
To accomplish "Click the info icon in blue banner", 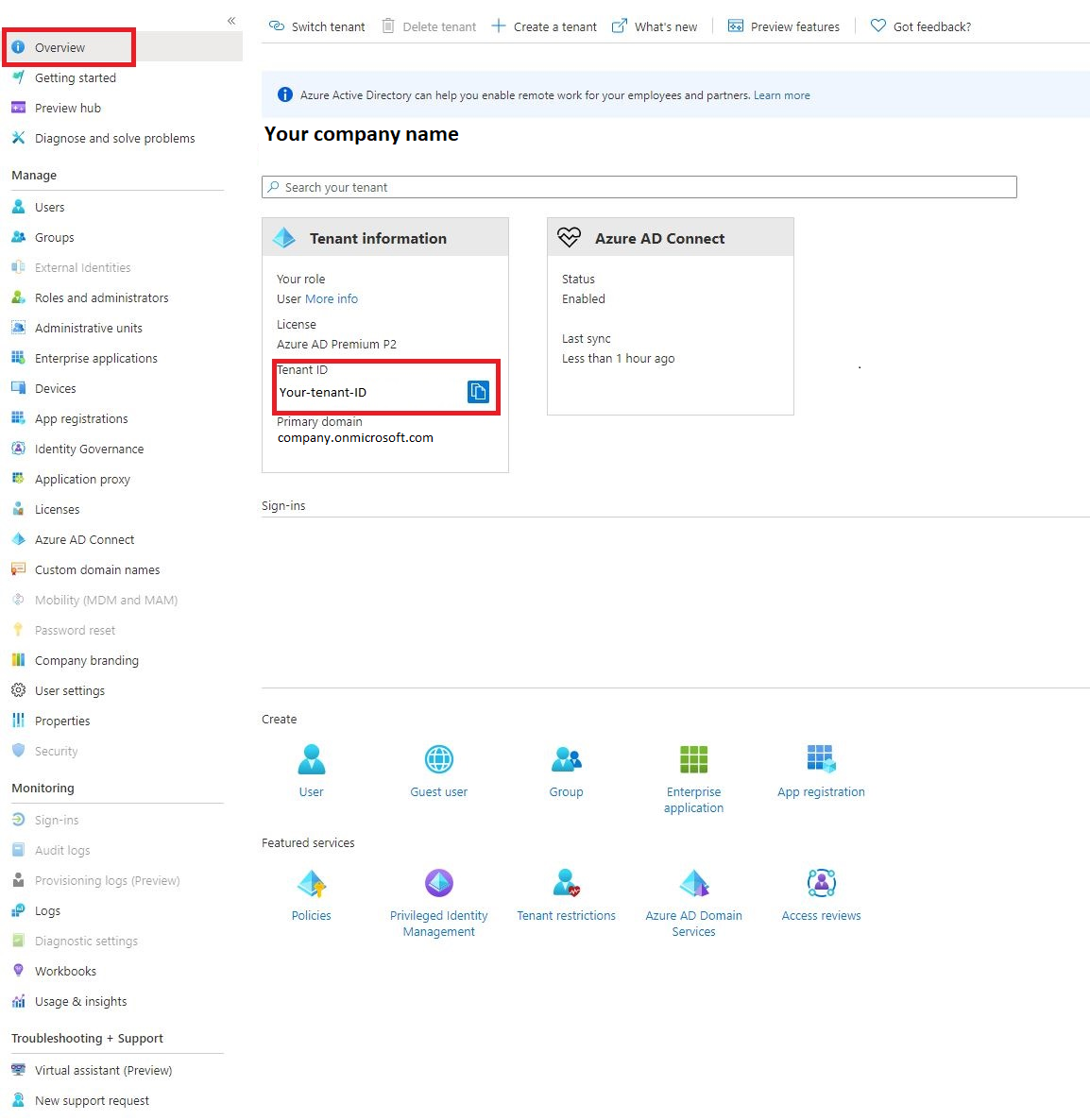I will pyautogui.click(x=285, y=94).
